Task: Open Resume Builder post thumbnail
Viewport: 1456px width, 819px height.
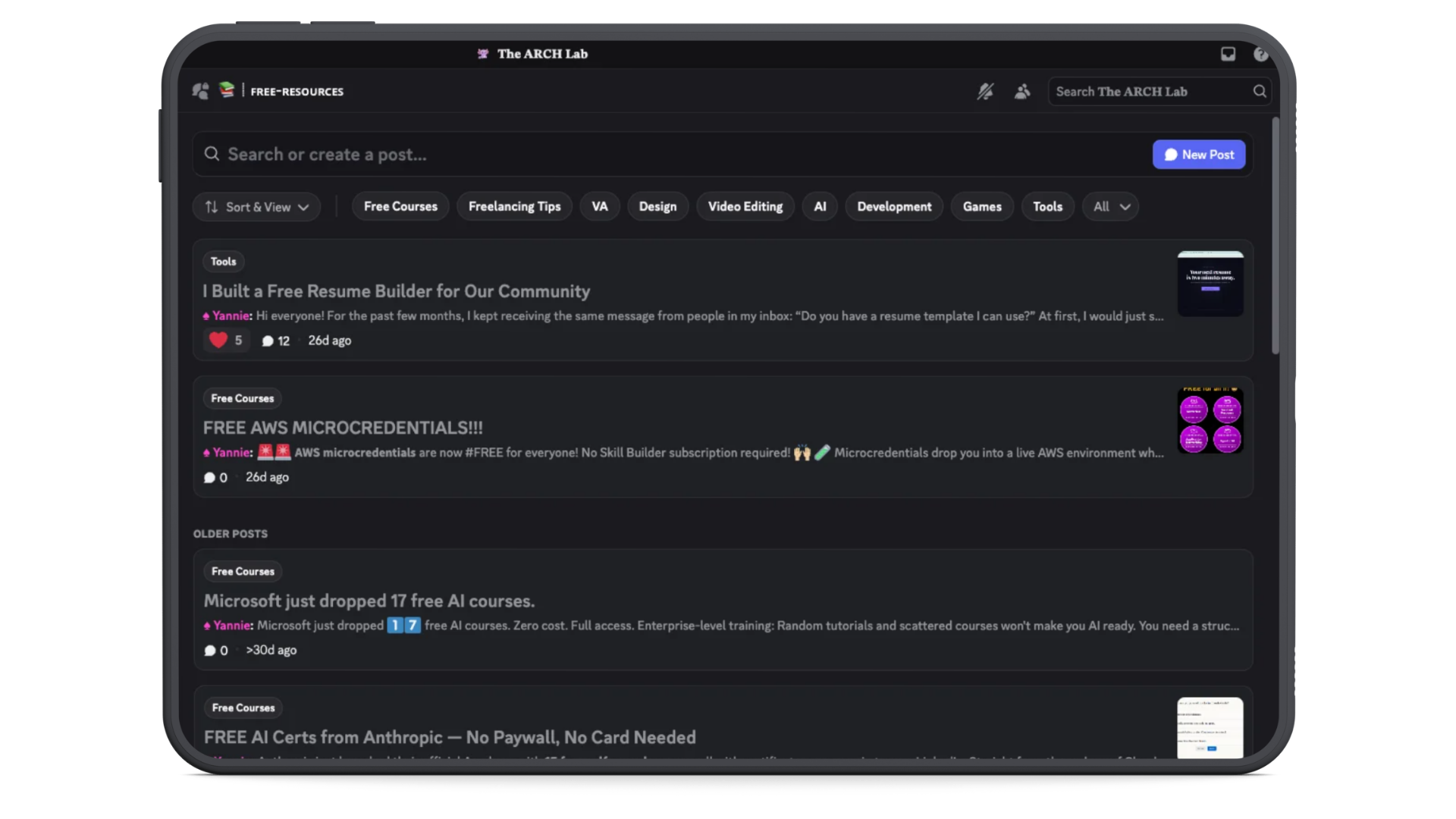Action: pyautogui.click(x=1210, y=284)
